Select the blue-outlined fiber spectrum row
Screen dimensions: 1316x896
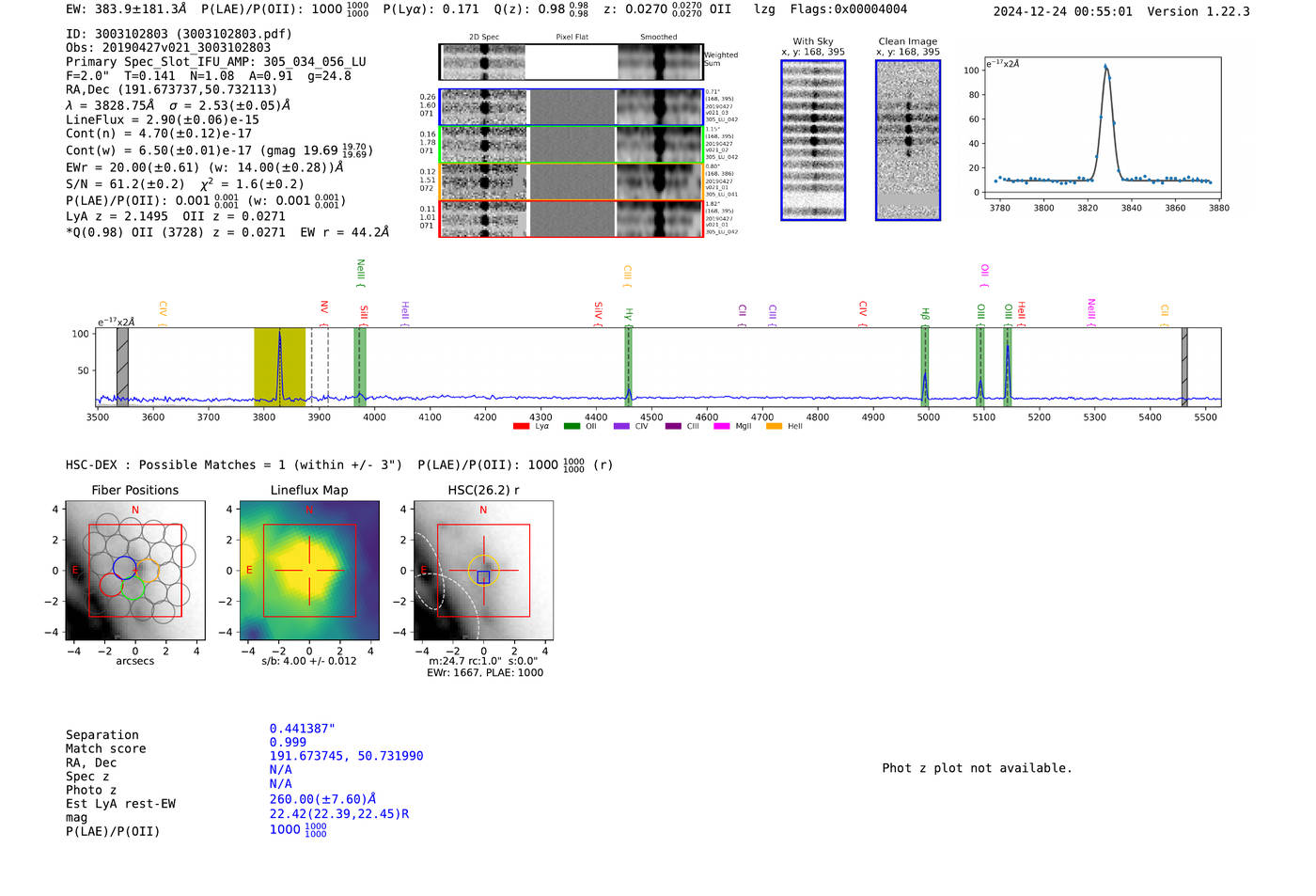[571, 107]
